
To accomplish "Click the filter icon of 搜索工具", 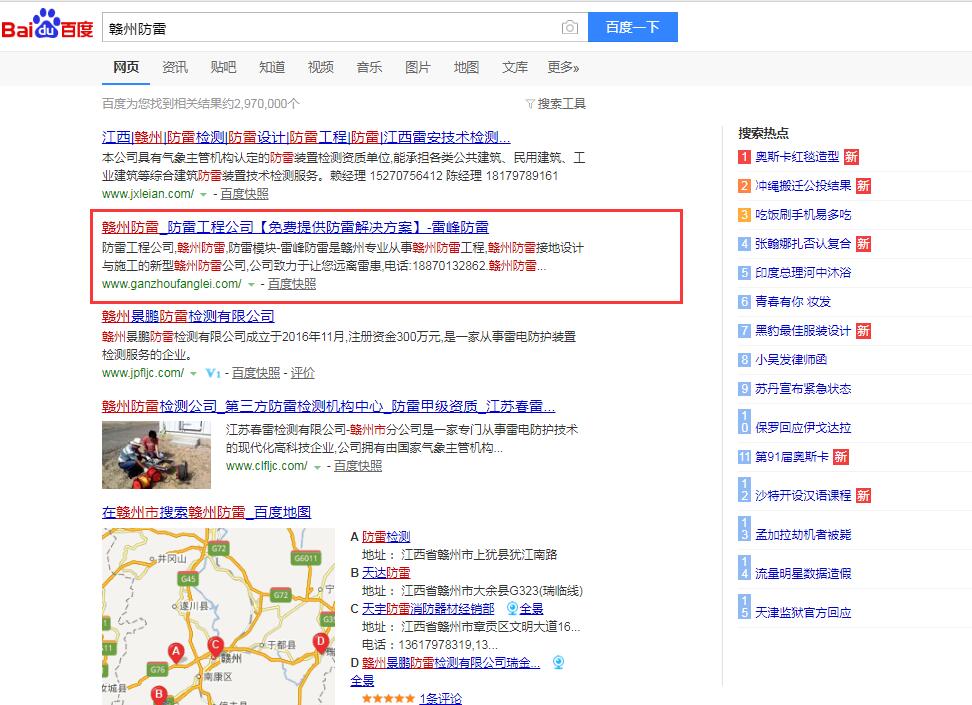I will (529, 104).
